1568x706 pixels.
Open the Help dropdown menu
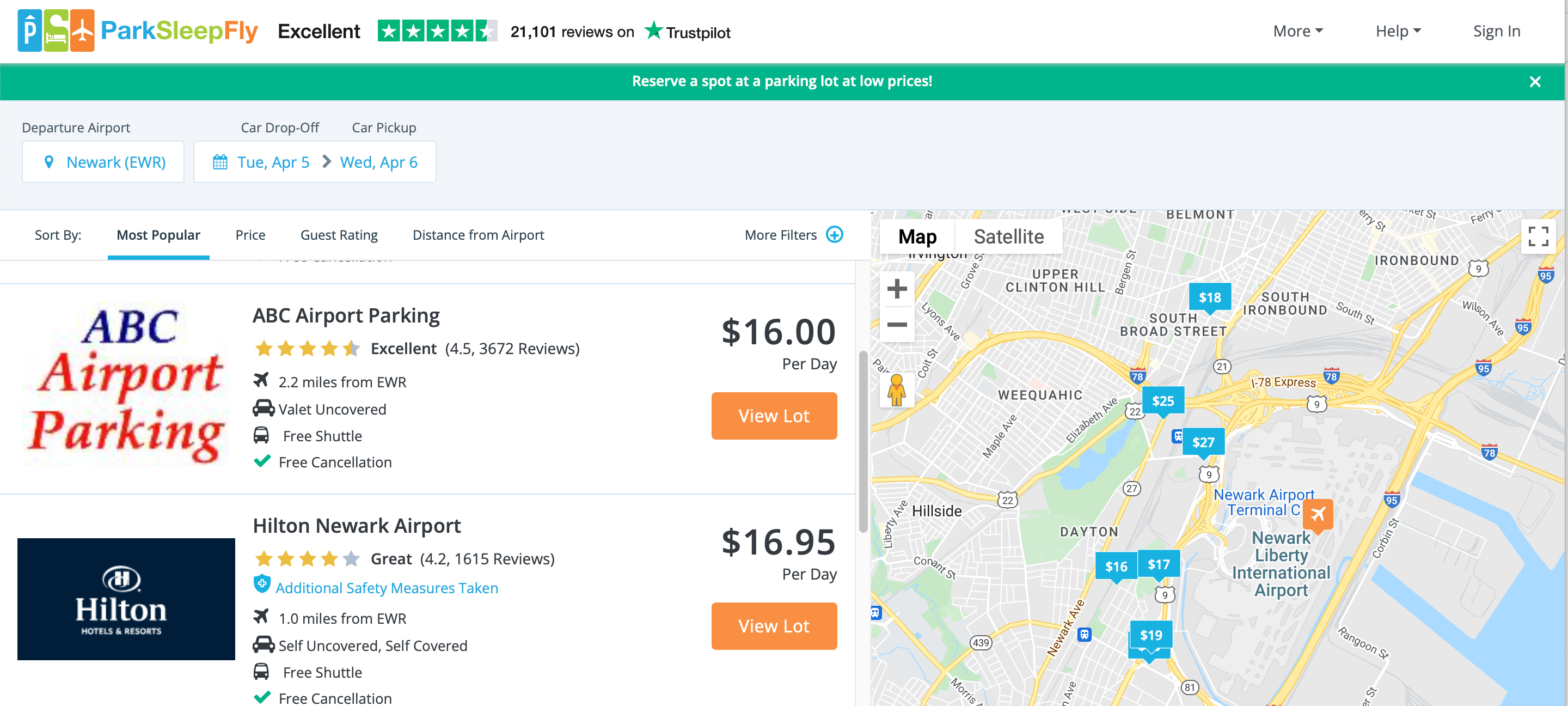pos(1398,31)
